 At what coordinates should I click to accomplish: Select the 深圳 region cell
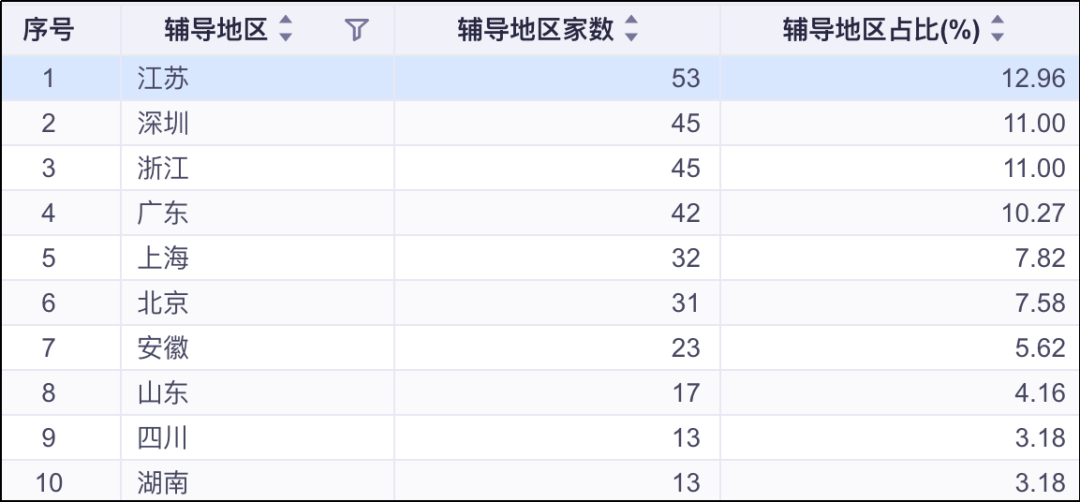(x=163, y=123)
